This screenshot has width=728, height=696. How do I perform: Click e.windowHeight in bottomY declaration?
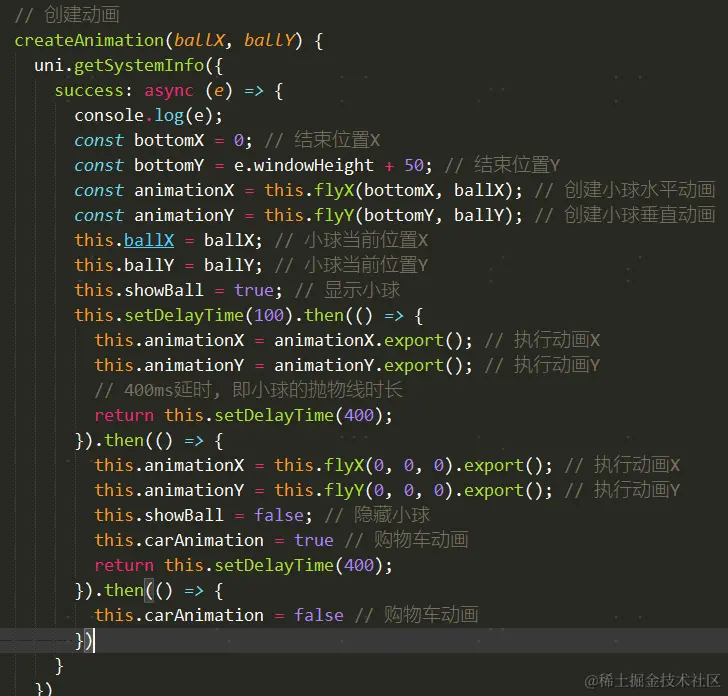[304, 166]
